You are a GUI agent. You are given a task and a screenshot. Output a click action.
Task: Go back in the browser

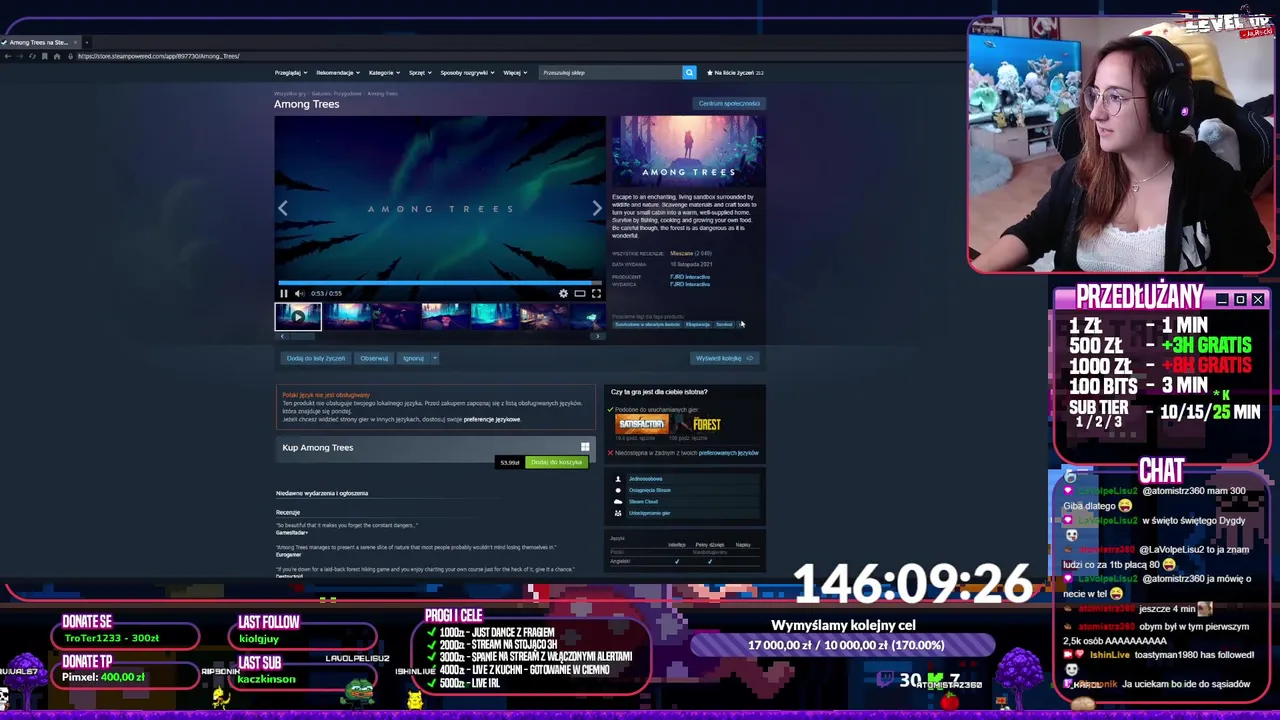pos(8,56)
